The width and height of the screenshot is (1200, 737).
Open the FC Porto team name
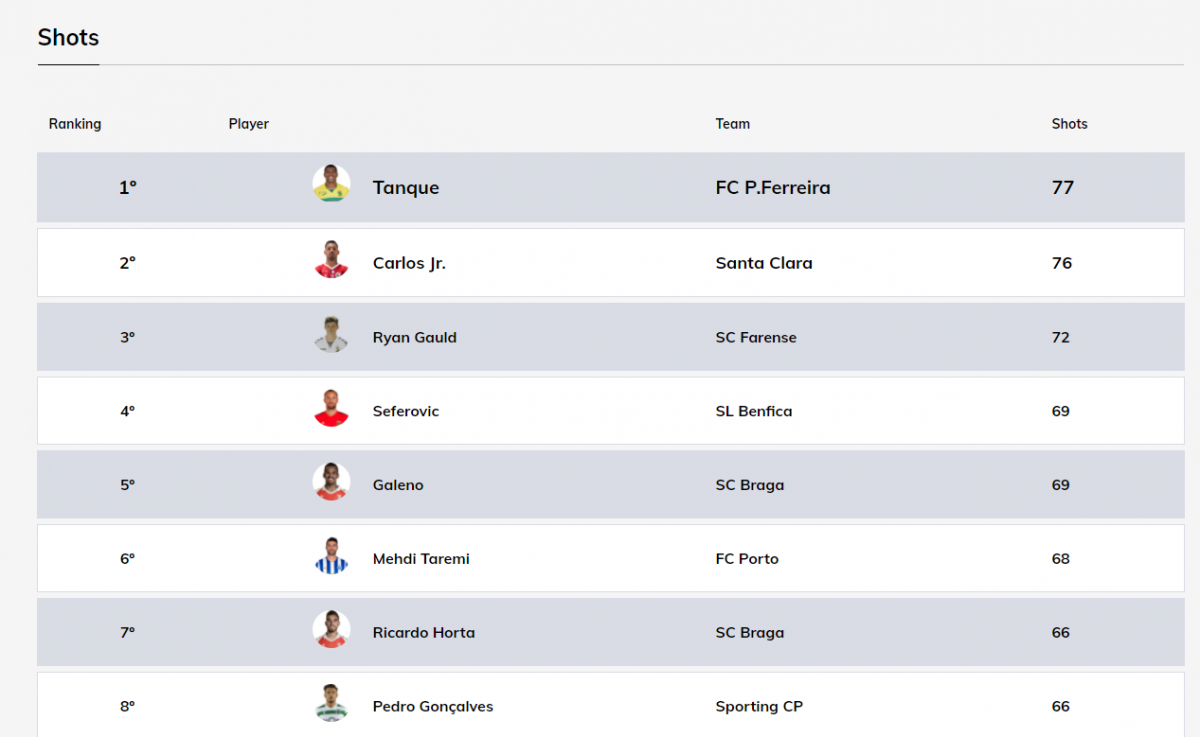point(747,559)
